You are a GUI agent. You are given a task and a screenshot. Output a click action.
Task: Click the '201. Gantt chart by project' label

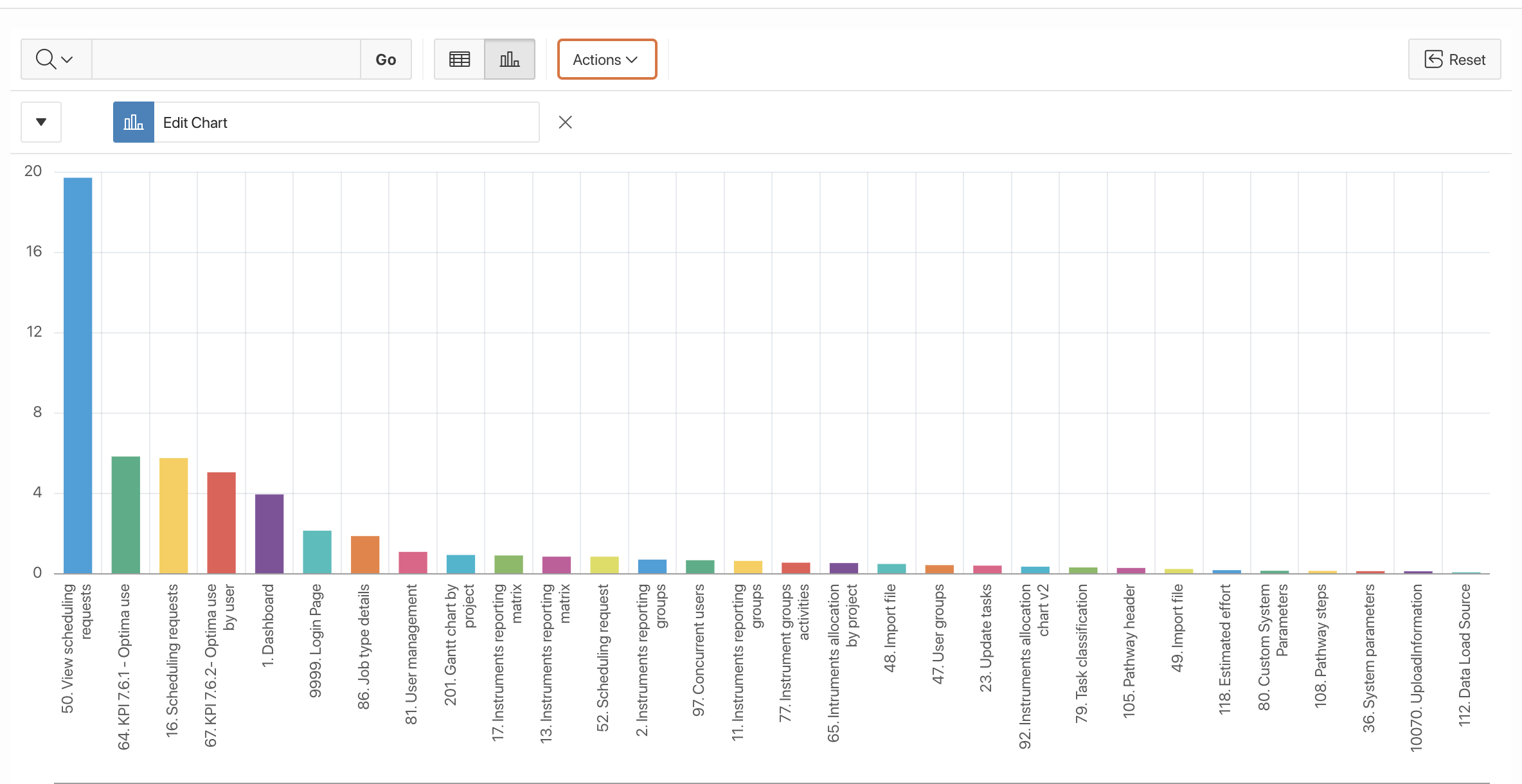coord(460,645)
